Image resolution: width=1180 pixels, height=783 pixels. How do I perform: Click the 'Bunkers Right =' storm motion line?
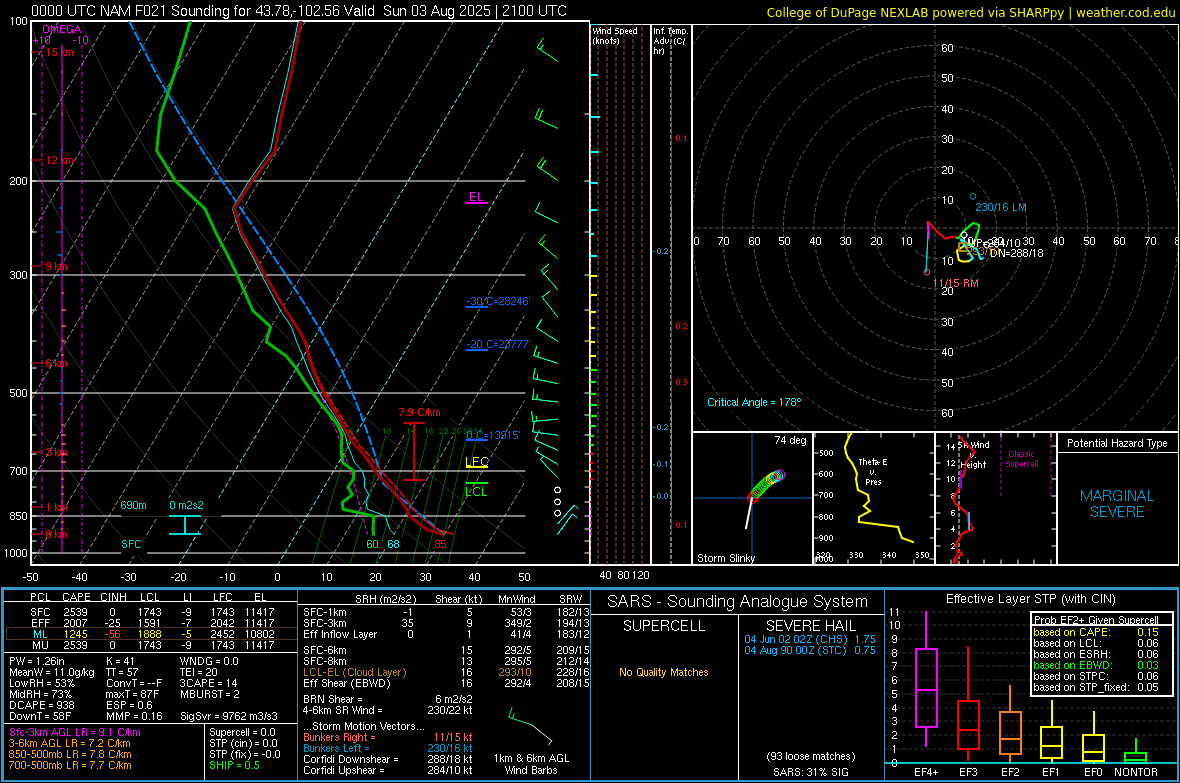tap(388, 737)
